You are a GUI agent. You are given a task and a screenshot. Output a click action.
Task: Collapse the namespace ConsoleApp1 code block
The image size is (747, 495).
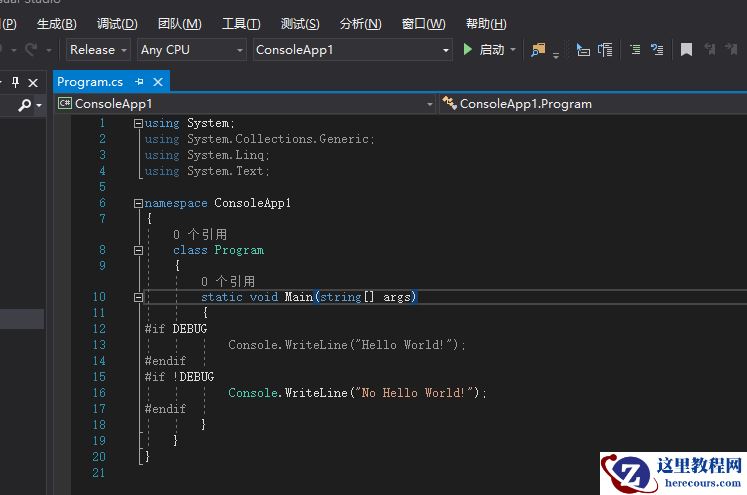139,203
